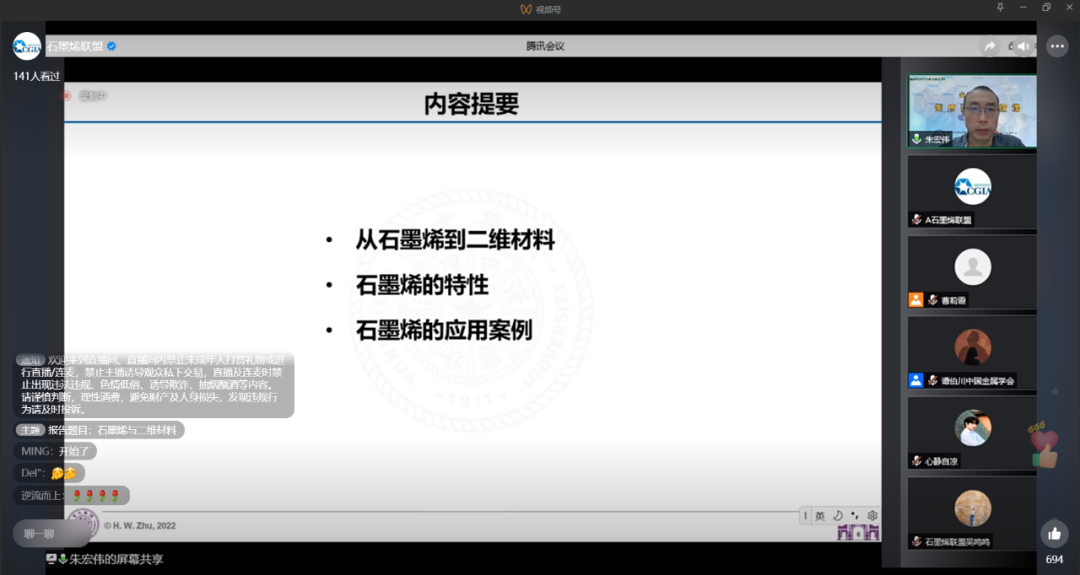Select 石墨烯联盟吴鸣鸣 participant tile
This screenshot has height=575, width=1080.
pos(972,514)
